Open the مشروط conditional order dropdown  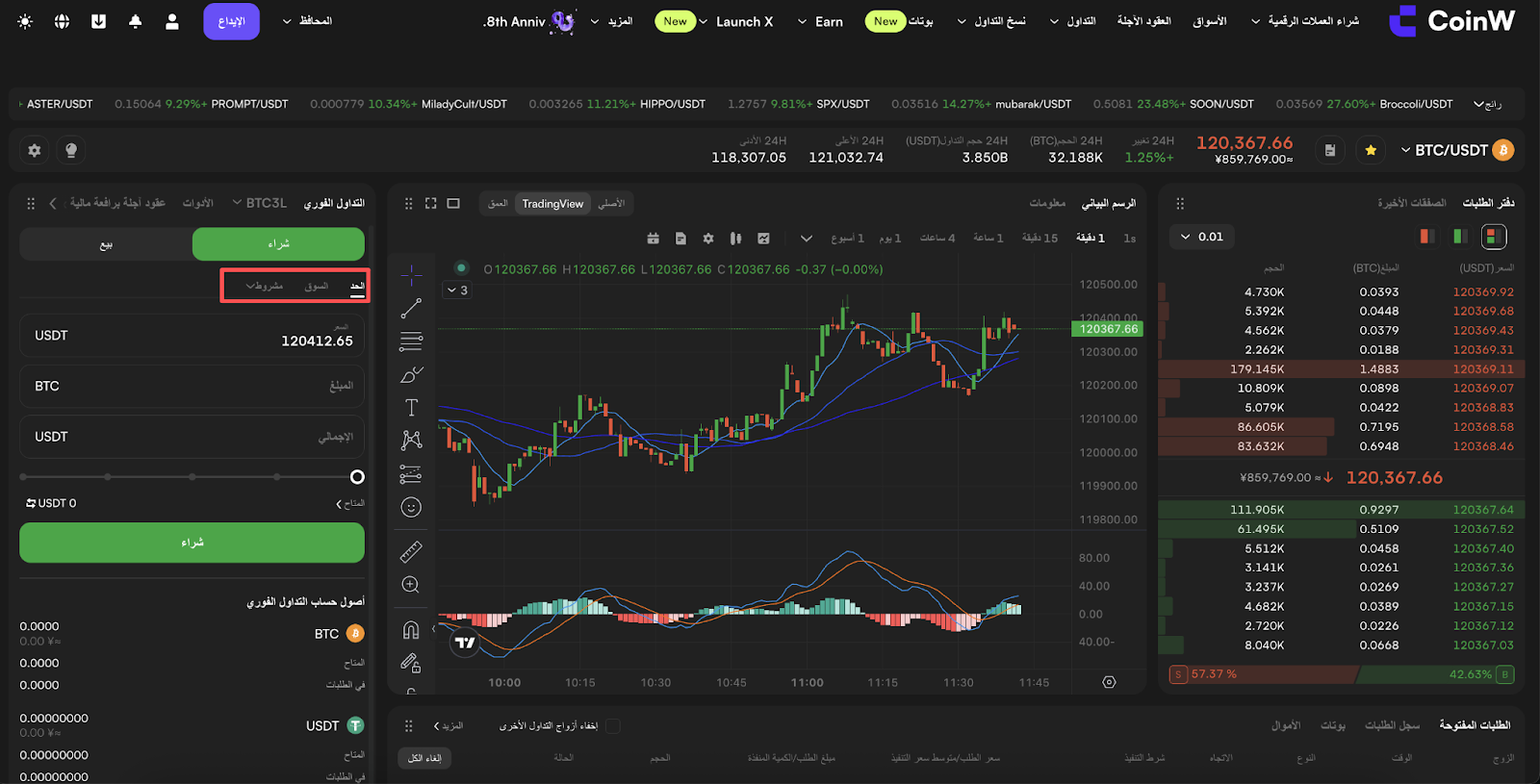coord(264,286)
